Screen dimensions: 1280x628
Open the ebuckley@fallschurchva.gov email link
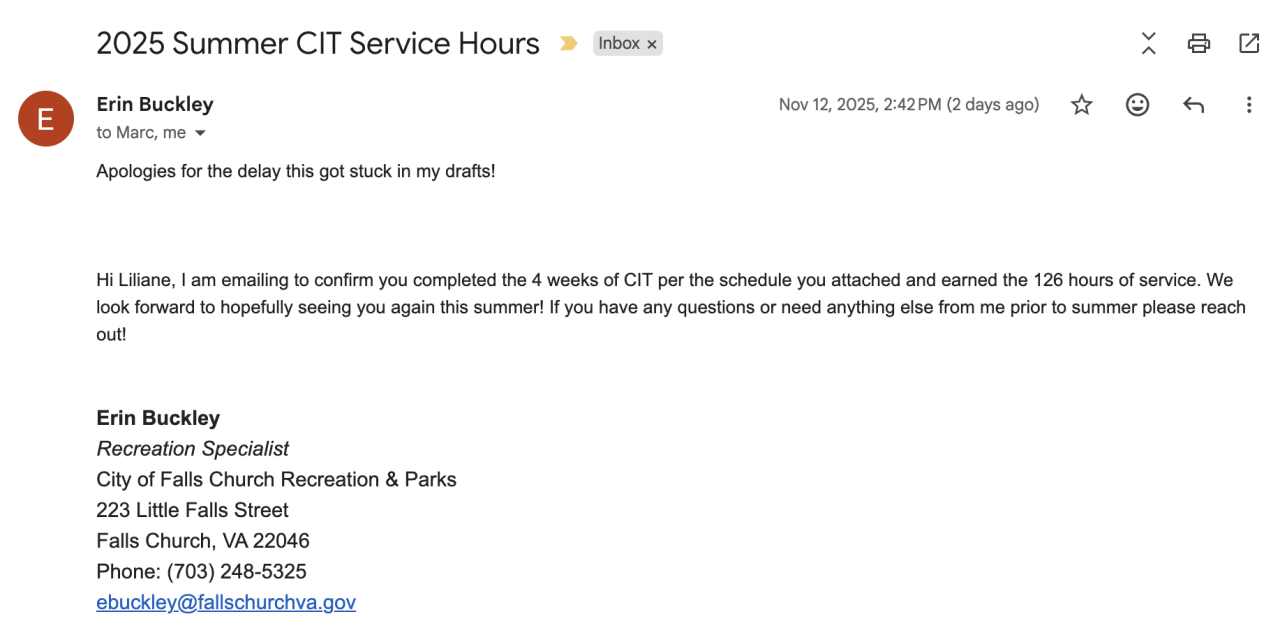coord(226,602)
